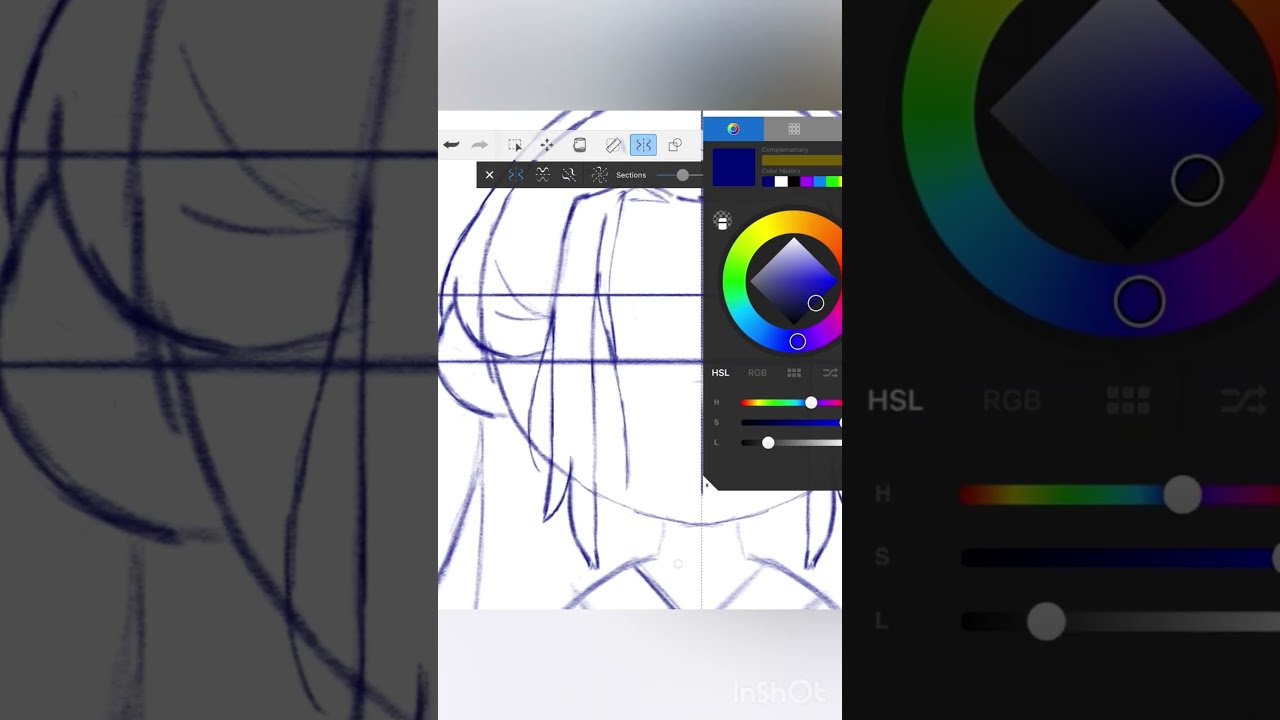The width and height of the screenshot is (1280, 720).
Task: Close the symmetry options bar
Action: pos(489,175)
